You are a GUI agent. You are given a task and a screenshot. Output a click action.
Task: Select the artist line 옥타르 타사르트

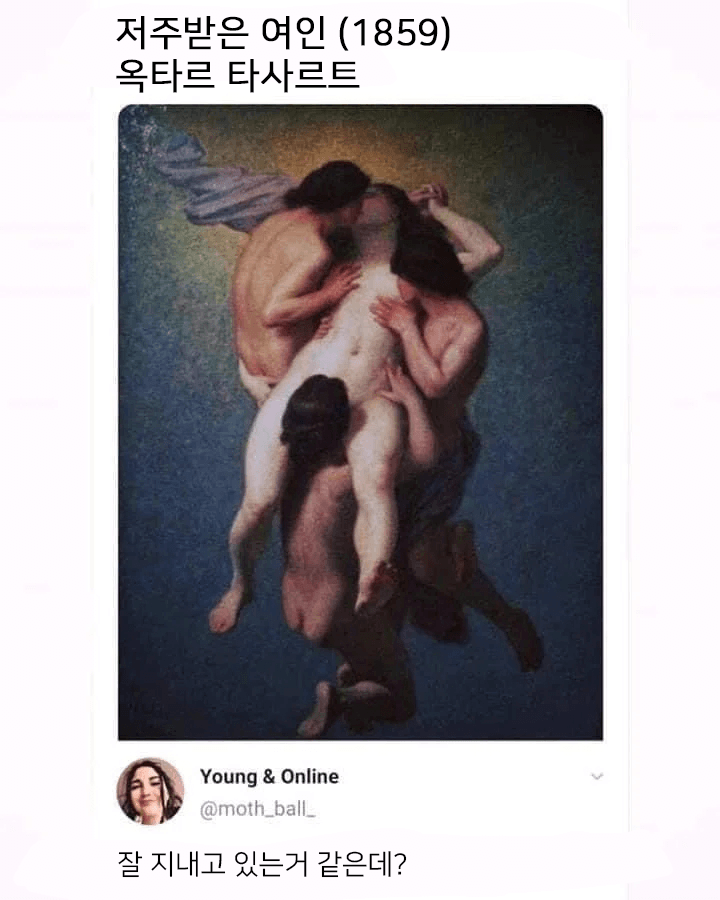click(238, 75)
